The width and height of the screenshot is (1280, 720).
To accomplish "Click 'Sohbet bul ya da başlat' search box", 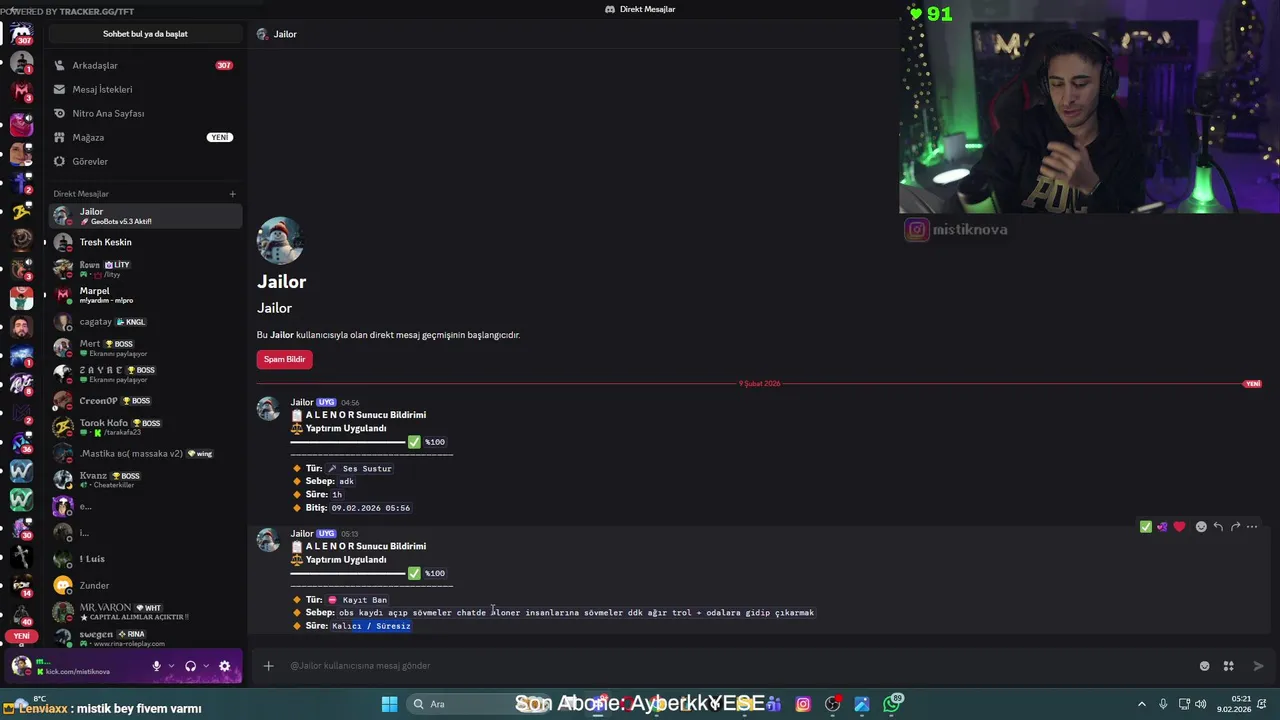I will (145, 34).
